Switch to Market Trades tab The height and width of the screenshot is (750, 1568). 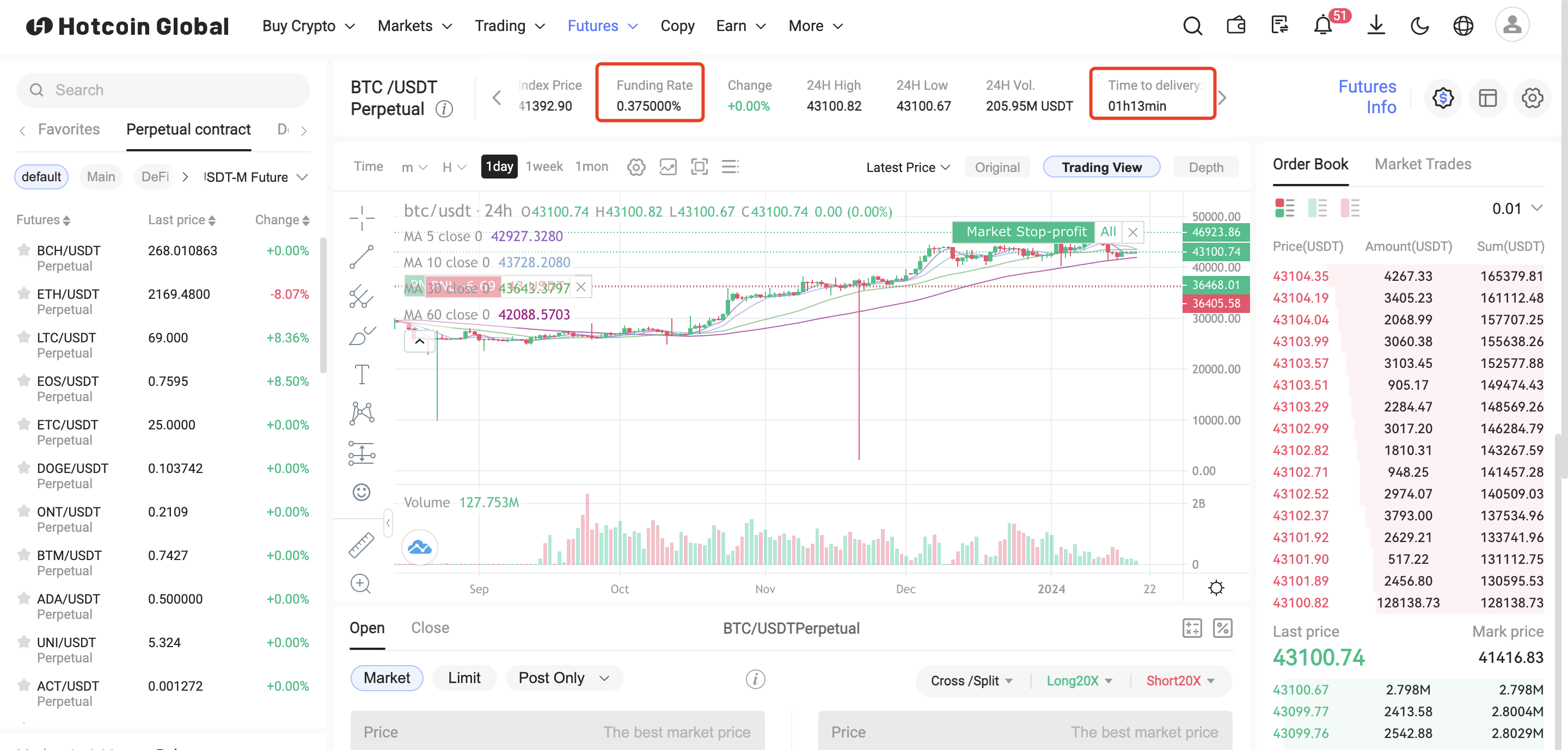[1423, 164]
